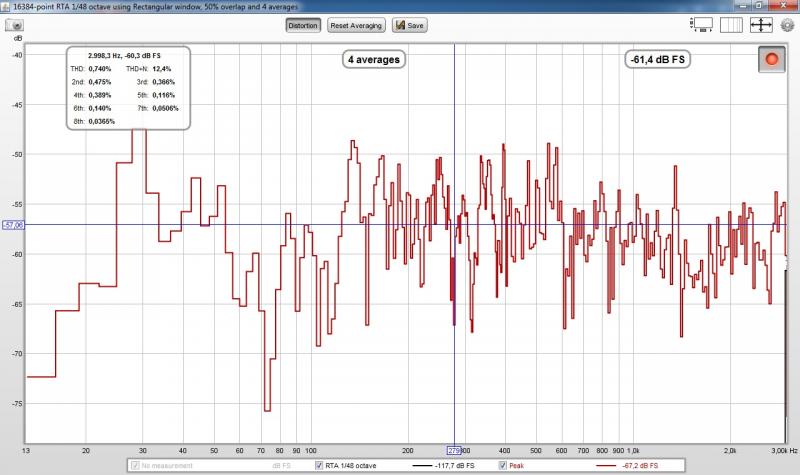
Task: Click the camera capture graph icon
Action: pyautogui.click(x=14, y=25)
